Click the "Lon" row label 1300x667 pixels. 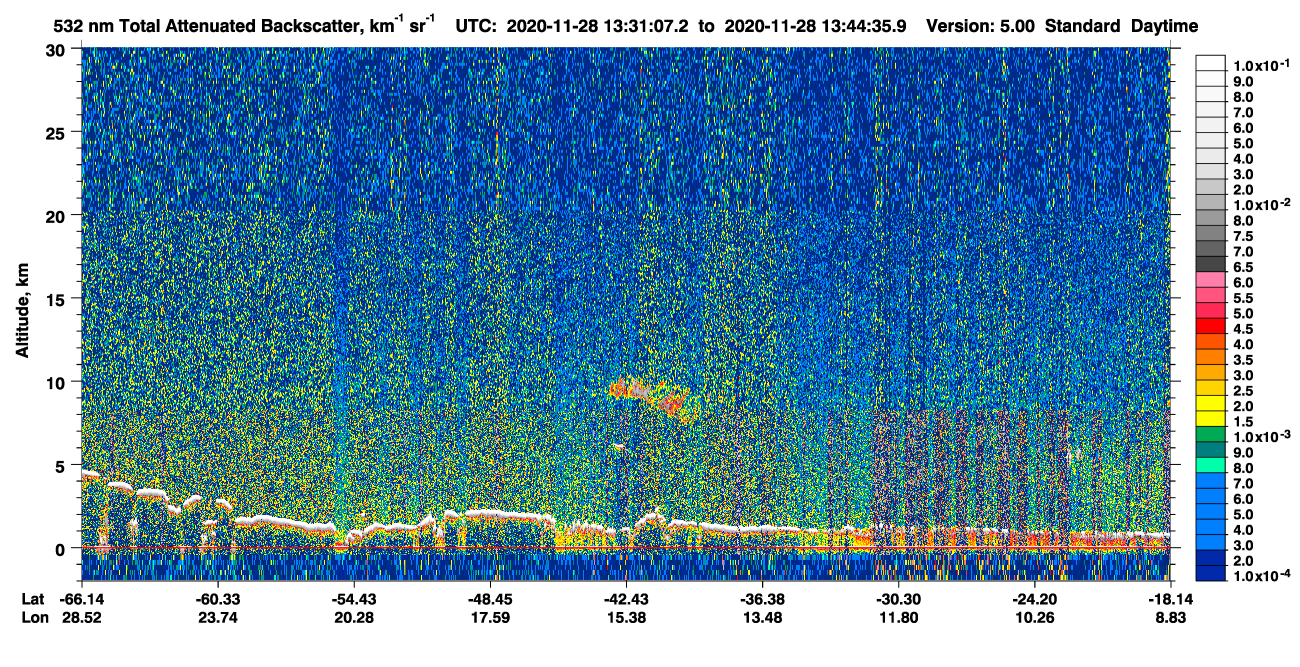(34, 617)
